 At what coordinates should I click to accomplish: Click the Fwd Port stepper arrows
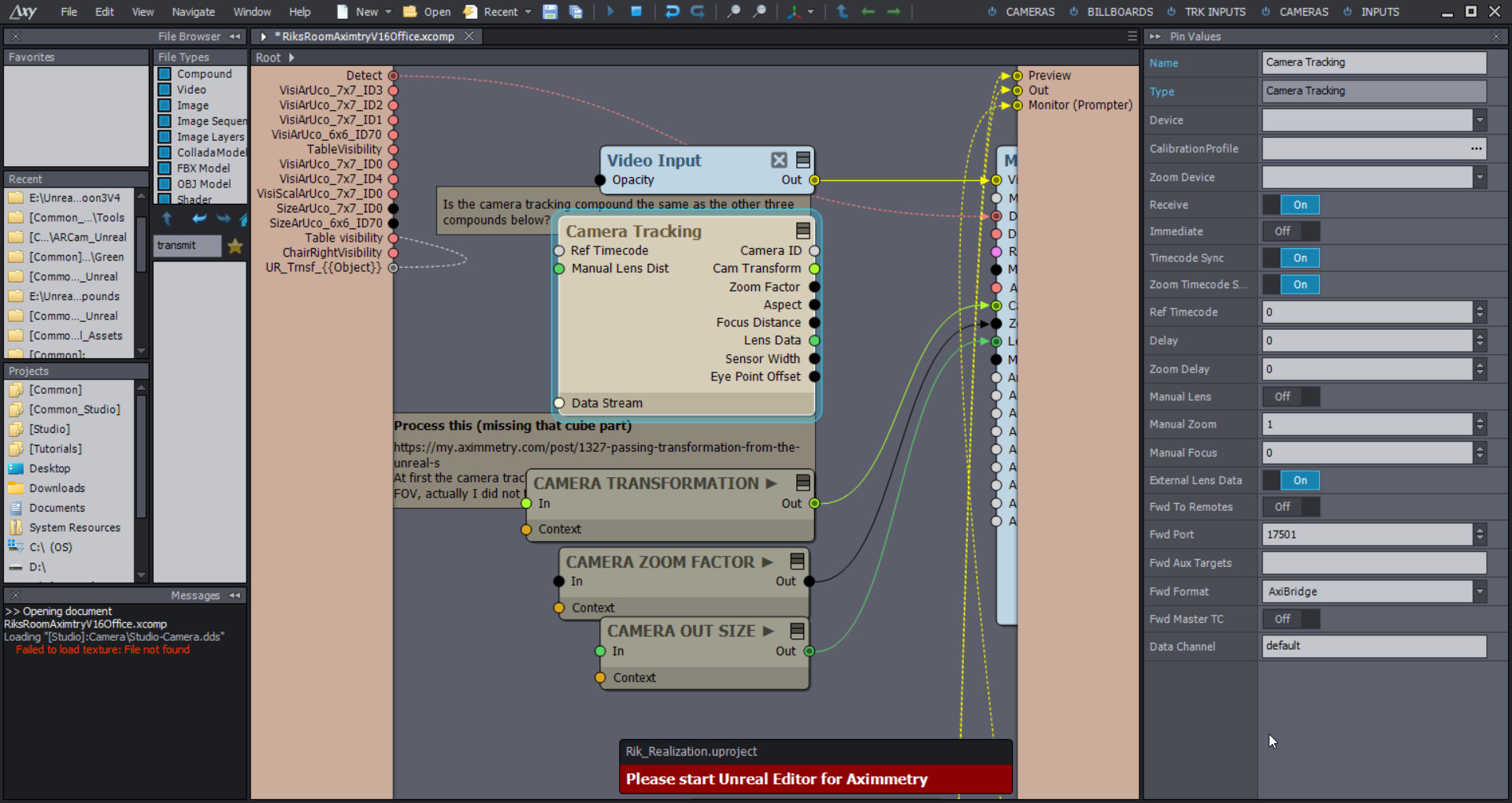[1480, 535]
